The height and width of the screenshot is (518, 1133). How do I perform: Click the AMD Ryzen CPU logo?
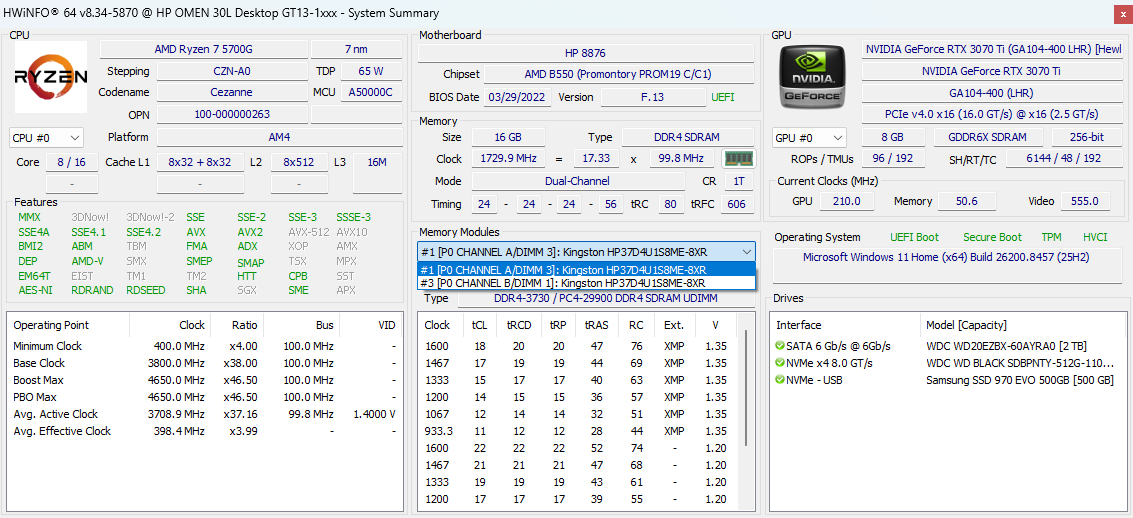pyautogui.click(x=51, y=77)
